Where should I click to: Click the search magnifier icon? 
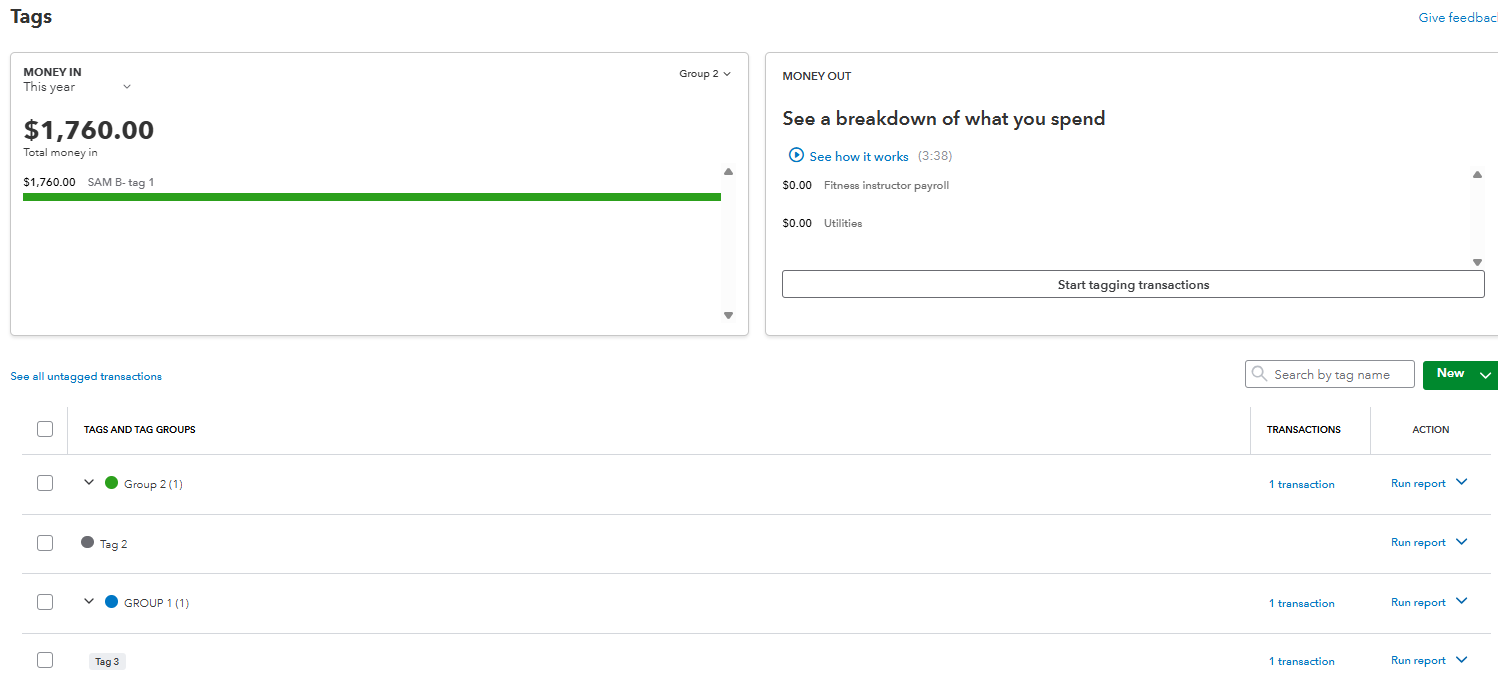tap(1259, 374)
